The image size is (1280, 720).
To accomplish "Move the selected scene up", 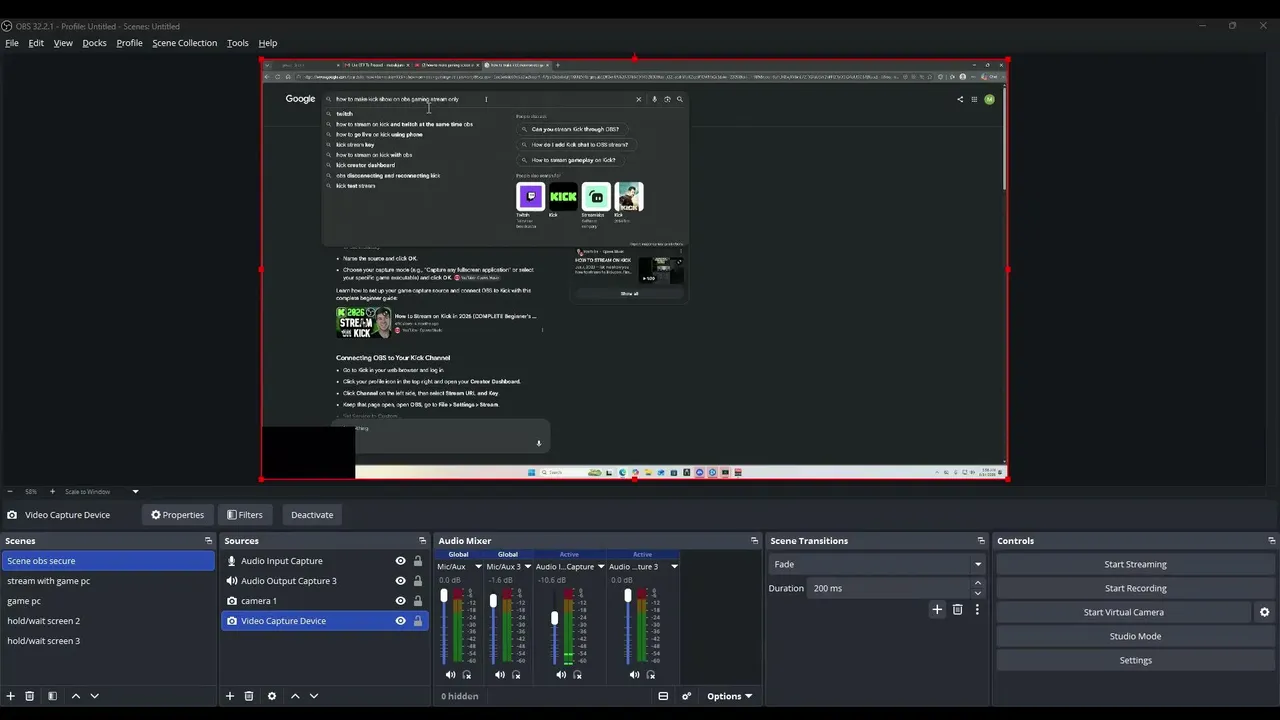I will (x=75, y=696).
